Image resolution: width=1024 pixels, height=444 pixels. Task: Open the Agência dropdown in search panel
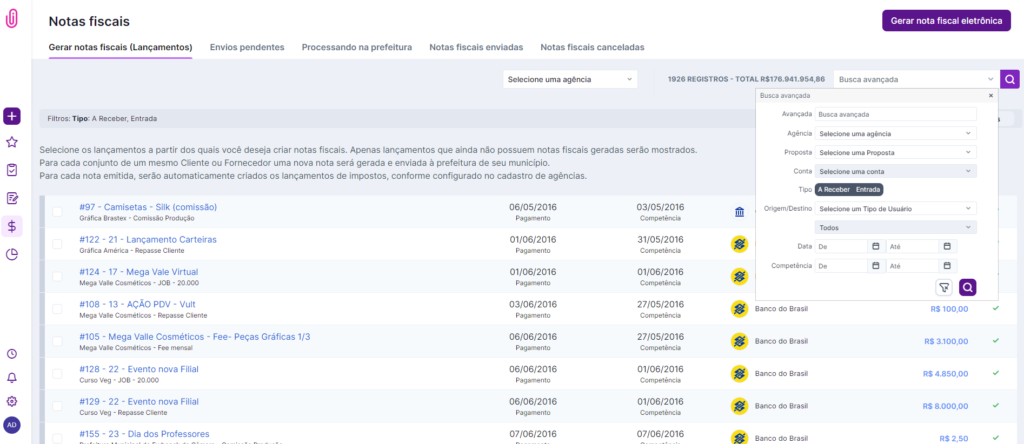(895, 133)
